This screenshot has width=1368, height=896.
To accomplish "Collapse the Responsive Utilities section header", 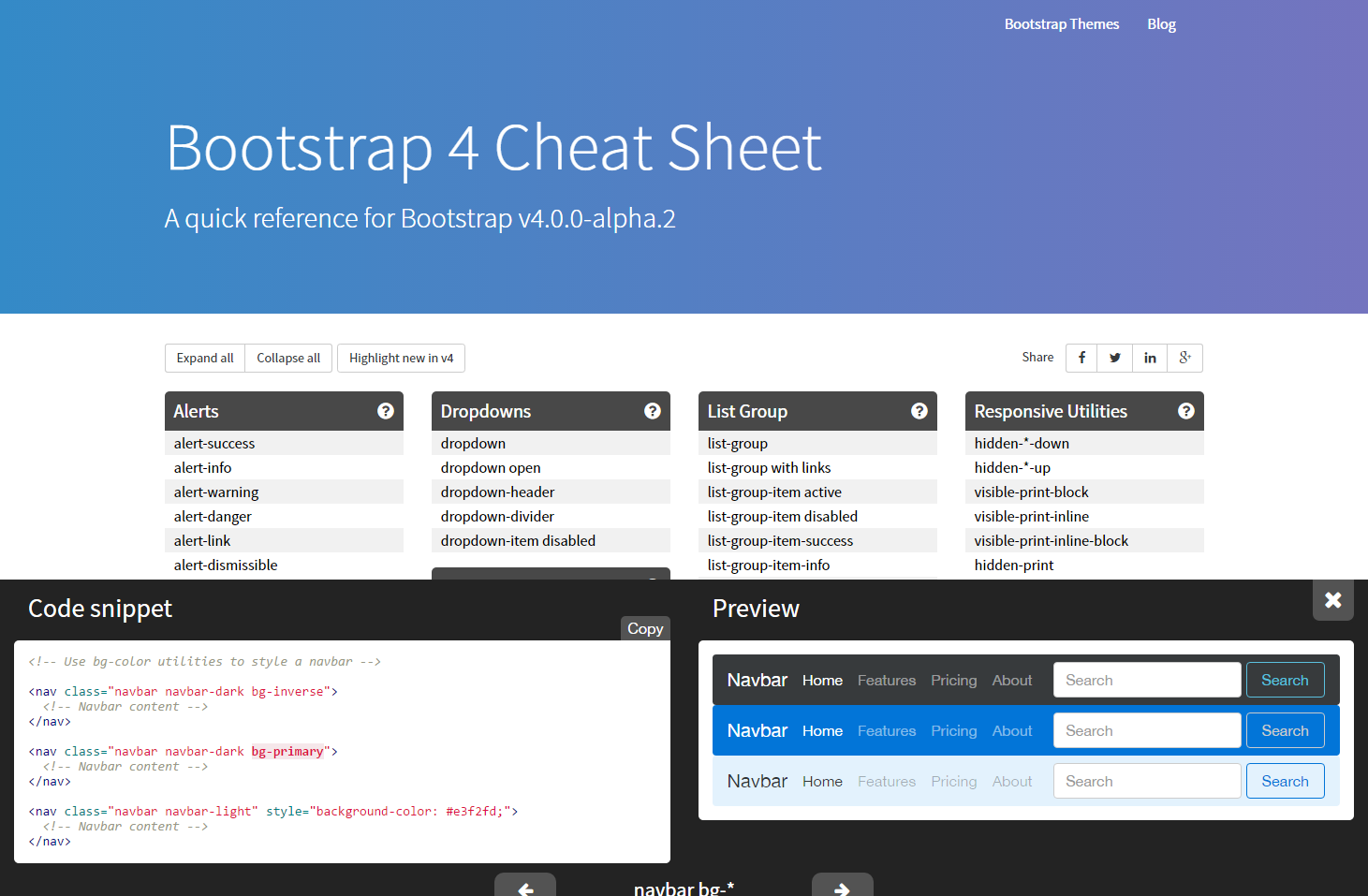I will click(x=1084, y=411).
